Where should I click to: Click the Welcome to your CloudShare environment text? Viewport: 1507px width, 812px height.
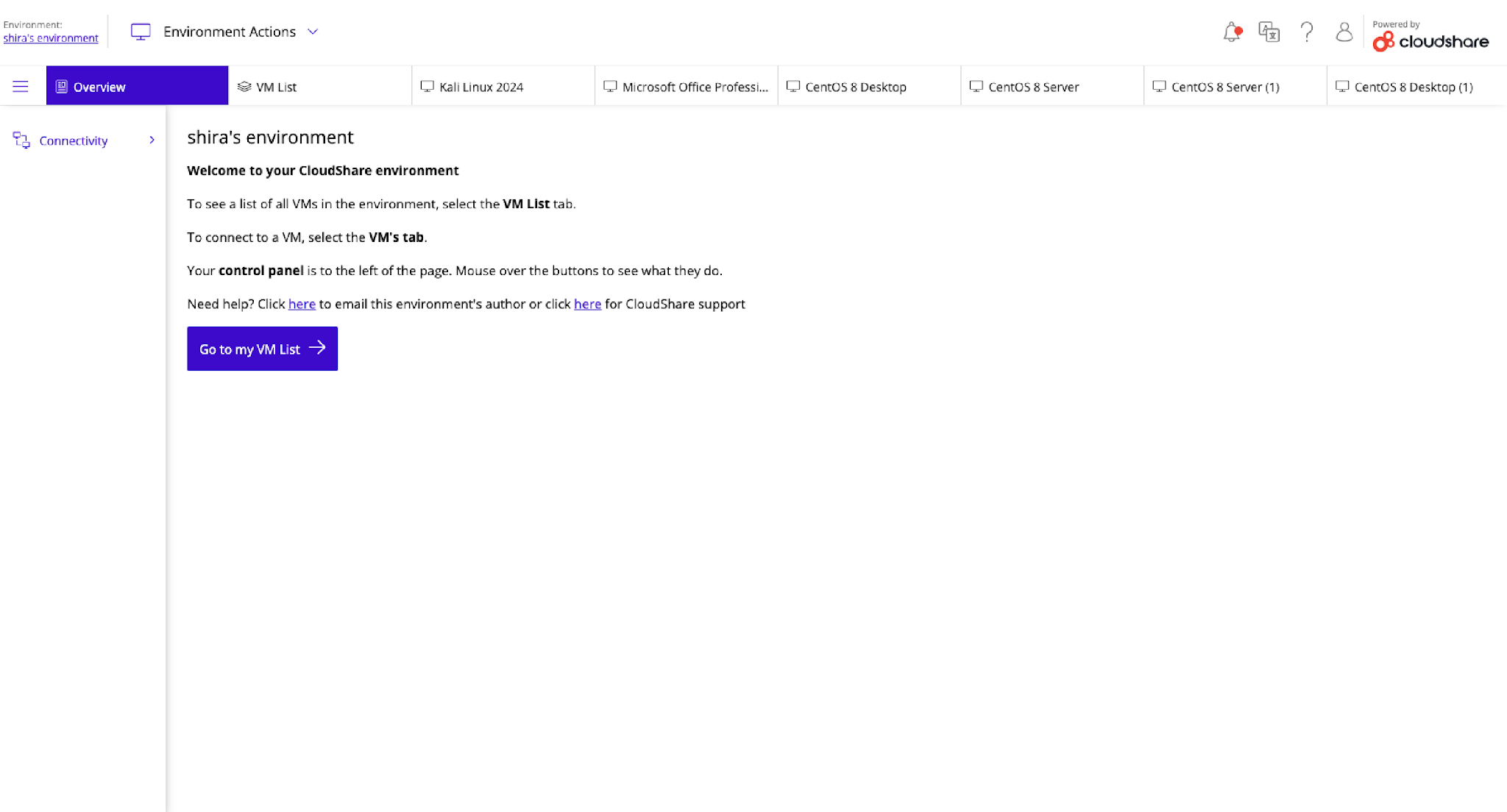(322, 171)
